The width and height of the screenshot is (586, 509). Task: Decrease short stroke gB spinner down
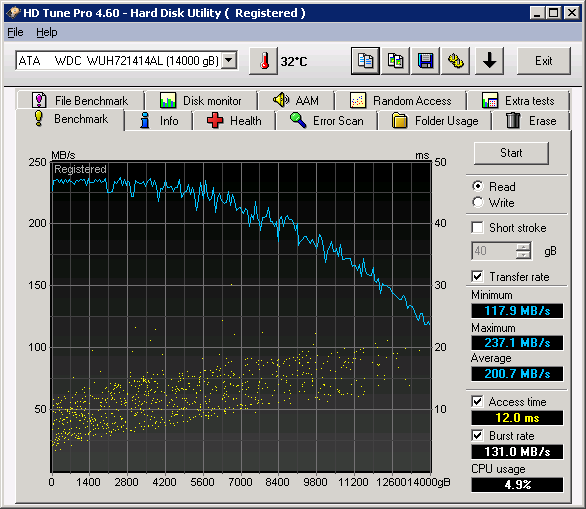pos(523,255)
